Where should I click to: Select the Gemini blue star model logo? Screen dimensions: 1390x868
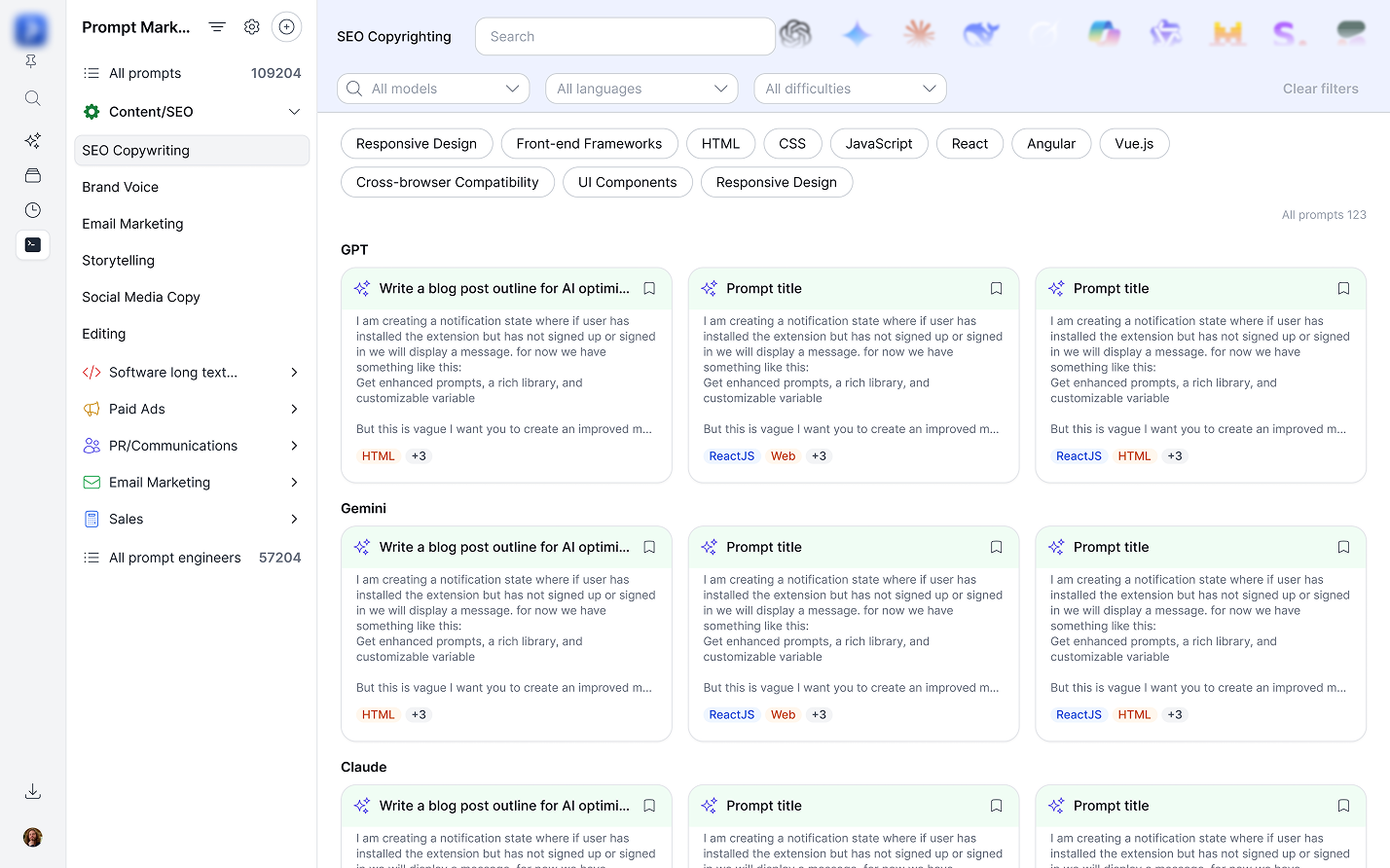coord(857,34)
